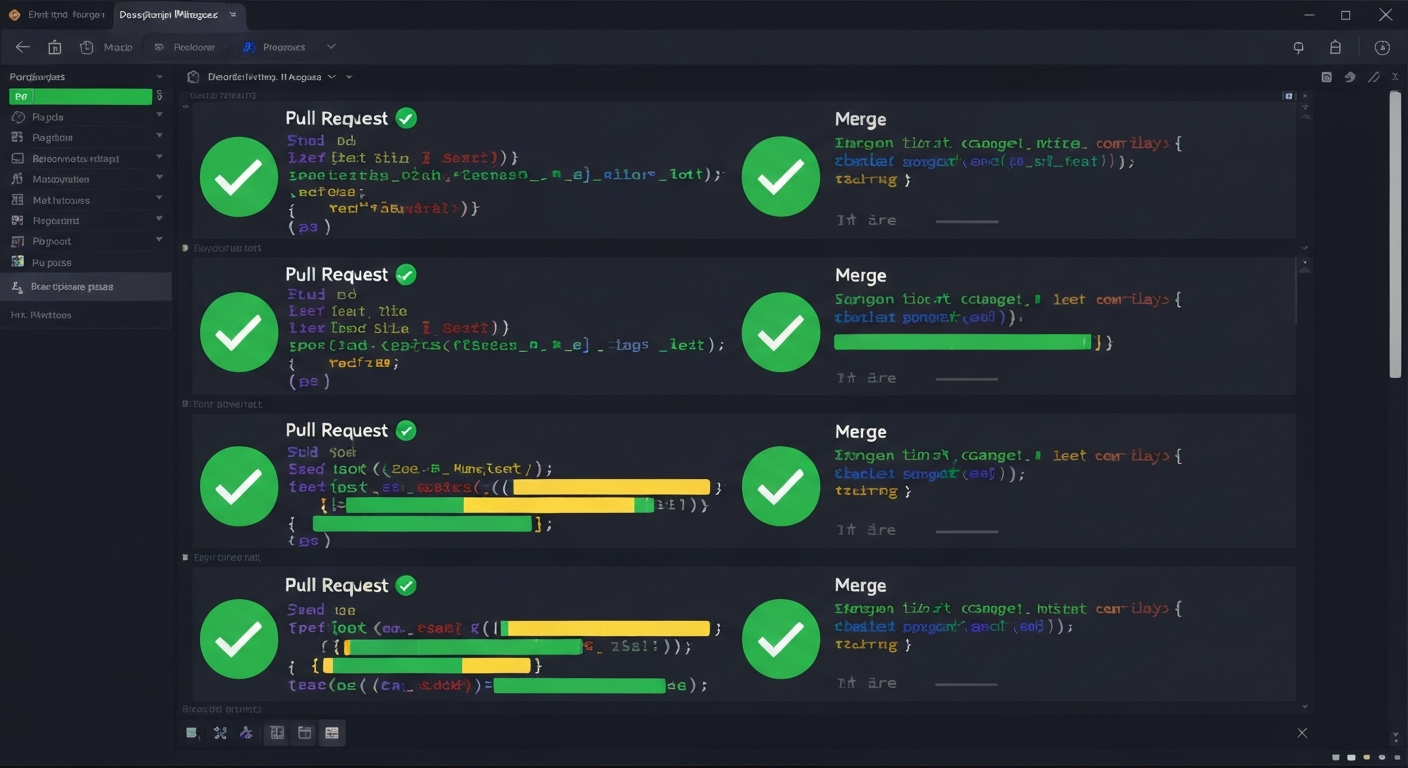Click the small check badge beside the first Pull Request
The height and width of the screenshot is (768, 1408).
[406, 118]
